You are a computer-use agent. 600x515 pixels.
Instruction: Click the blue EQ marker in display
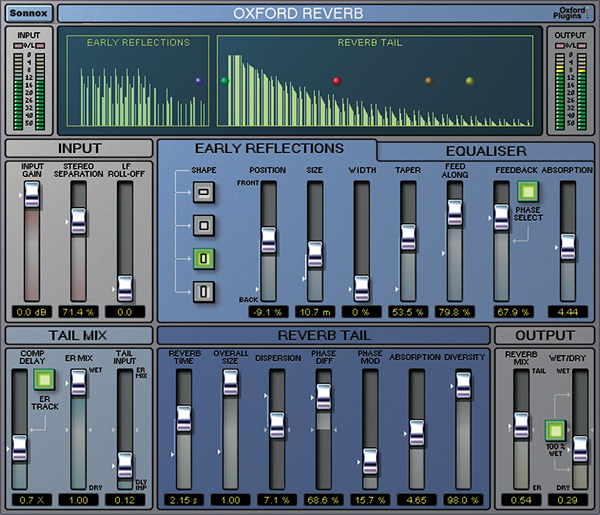pyautogui.click(x=197, y=80)
